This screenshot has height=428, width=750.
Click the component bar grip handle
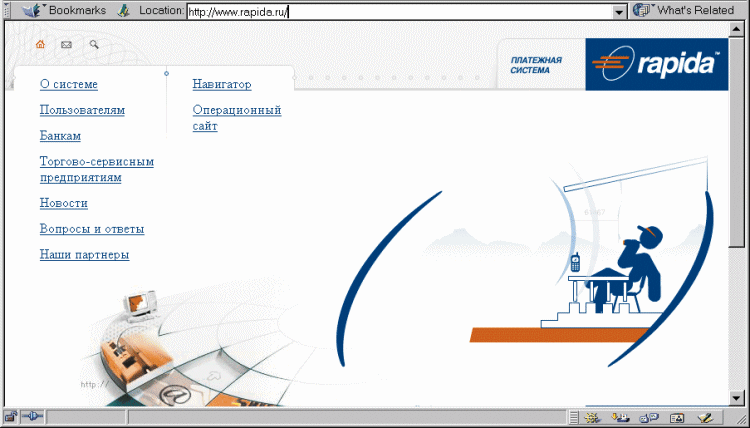(x=574, y=418)
